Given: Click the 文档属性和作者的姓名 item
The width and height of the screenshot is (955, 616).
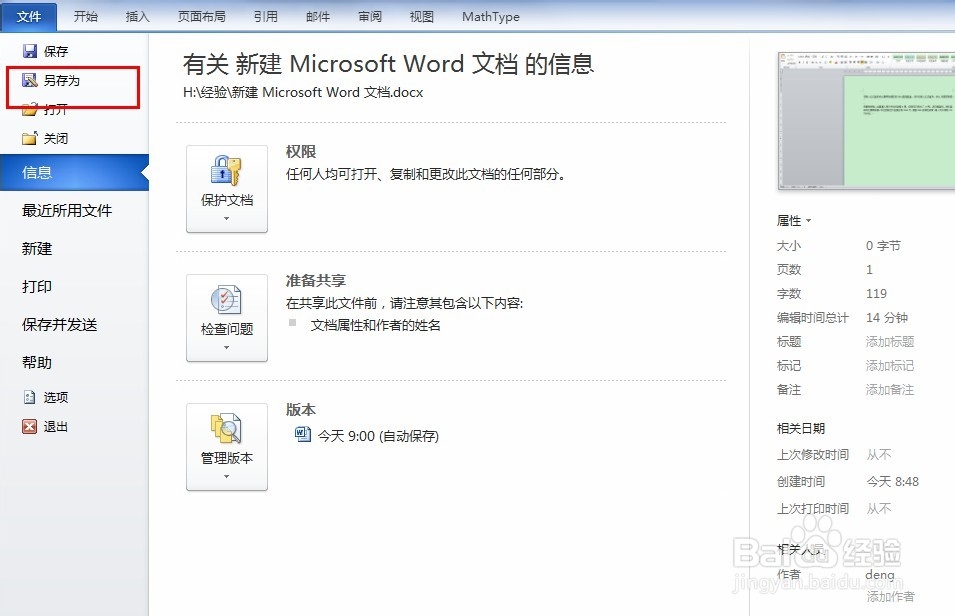Looking at the screenshot, I should (x=376, y=325).
